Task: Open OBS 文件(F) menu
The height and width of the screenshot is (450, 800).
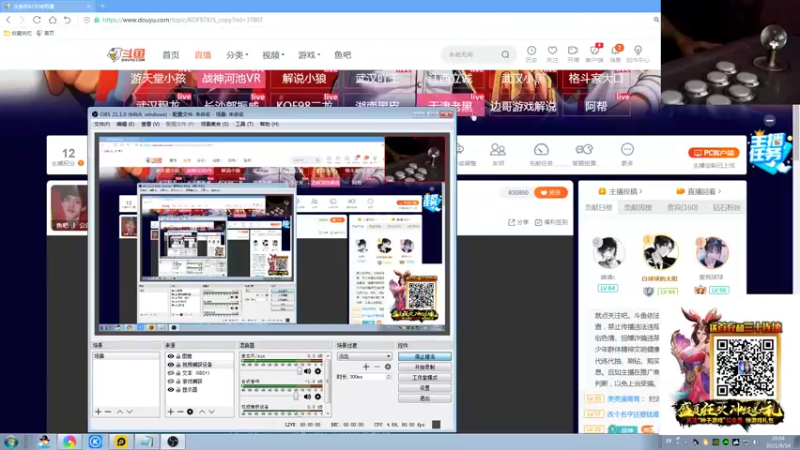Action: [x=102, y=124]
